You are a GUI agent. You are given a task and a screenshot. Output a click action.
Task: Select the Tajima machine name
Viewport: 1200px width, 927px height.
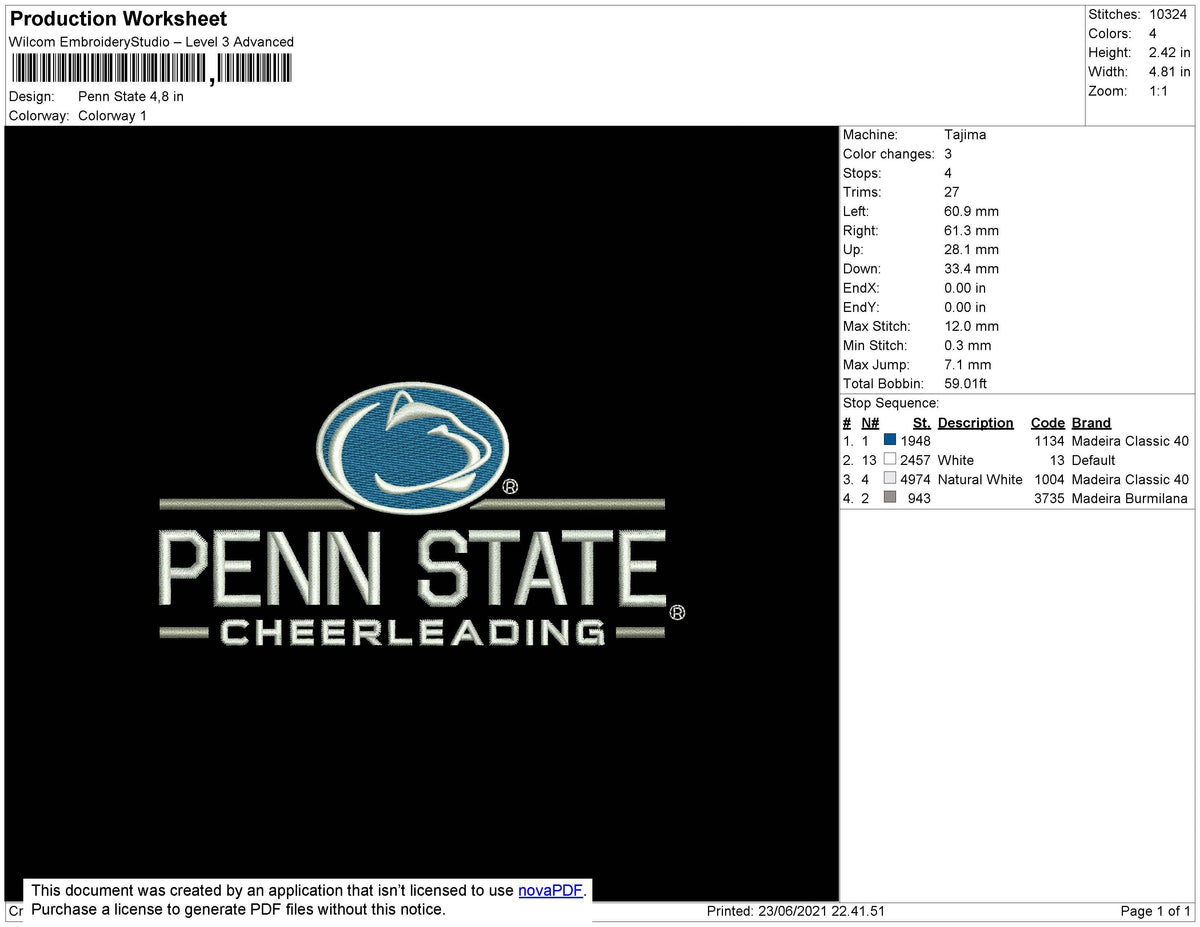(966, 134)
